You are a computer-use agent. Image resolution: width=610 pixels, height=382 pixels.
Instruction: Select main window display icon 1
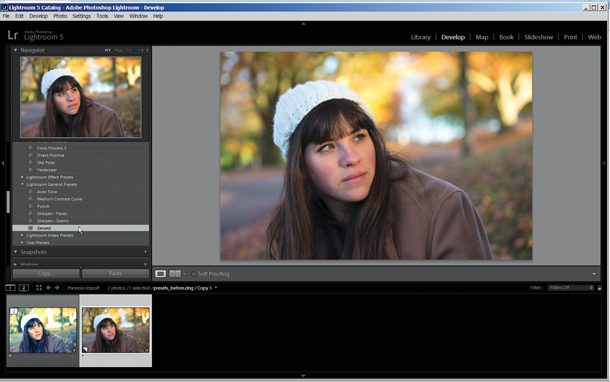point(10,288)
